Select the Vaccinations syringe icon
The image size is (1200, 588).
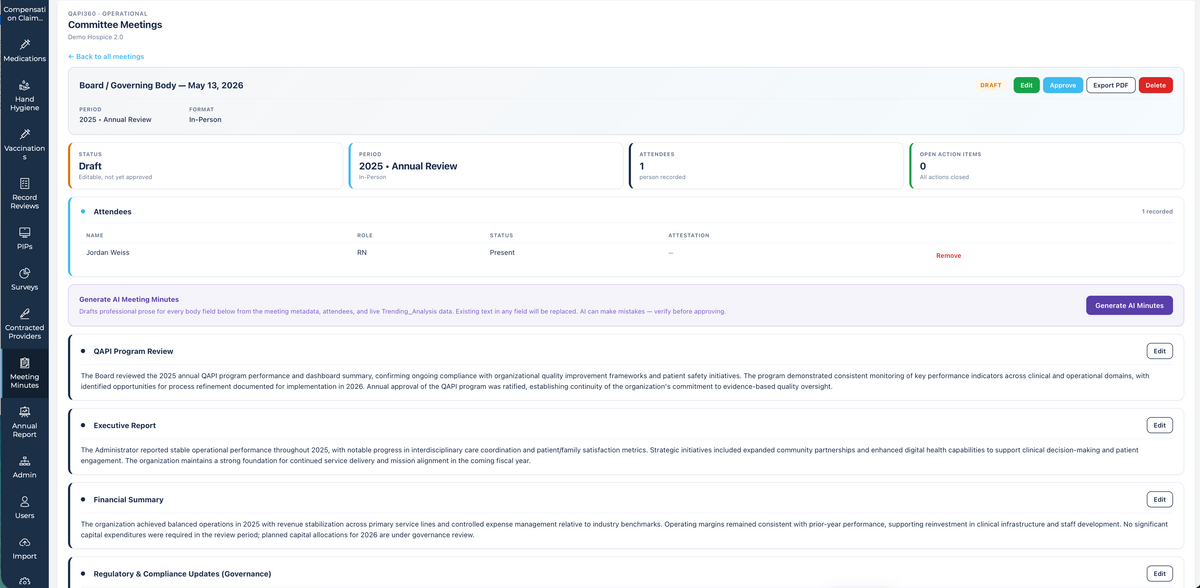coord(25,134)
